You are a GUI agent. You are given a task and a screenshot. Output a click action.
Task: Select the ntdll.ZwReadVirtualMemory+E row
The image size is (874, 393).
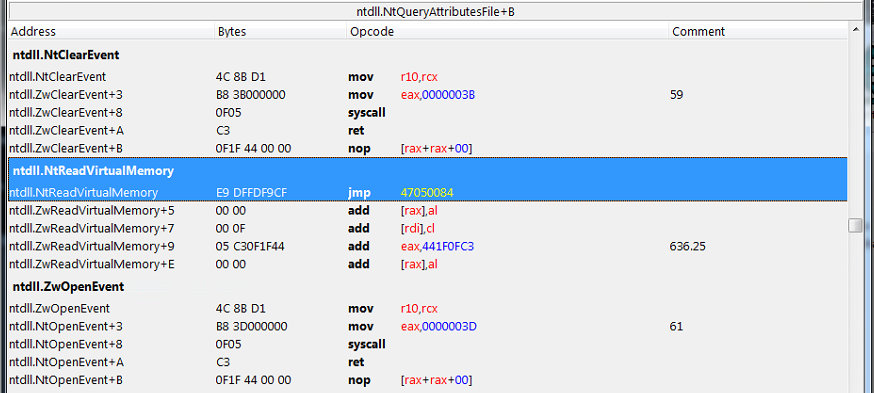pyautogui.click(x=428, y=264)
